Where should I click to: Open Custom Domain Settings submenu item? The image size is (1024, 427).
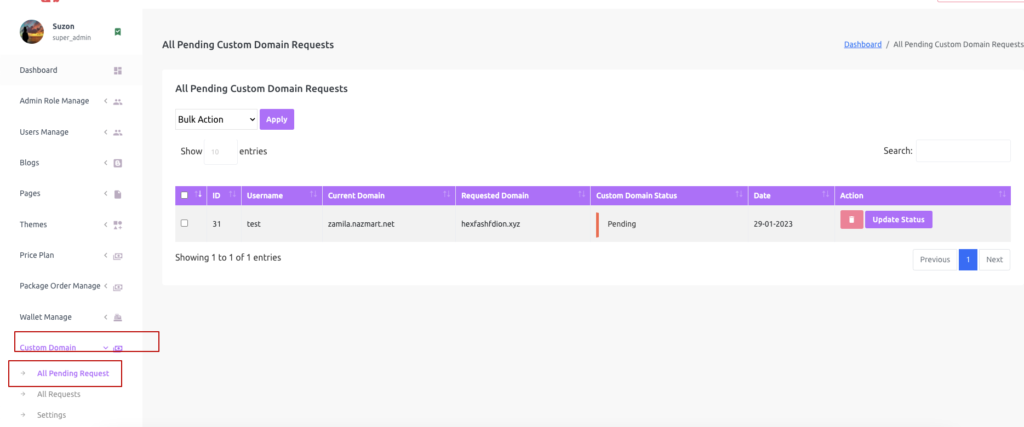[x=52, y=415]
